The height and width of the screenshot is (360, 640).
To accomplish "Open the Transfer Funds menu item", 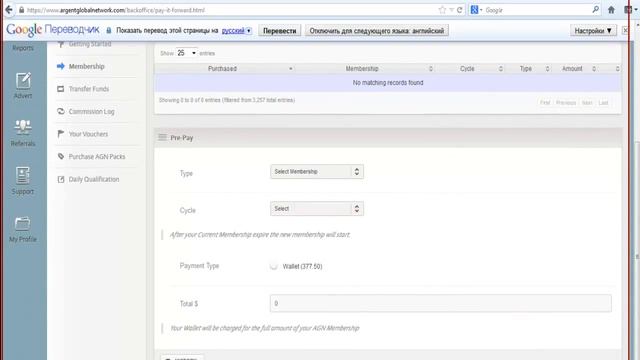I will [x=89, y=89].
